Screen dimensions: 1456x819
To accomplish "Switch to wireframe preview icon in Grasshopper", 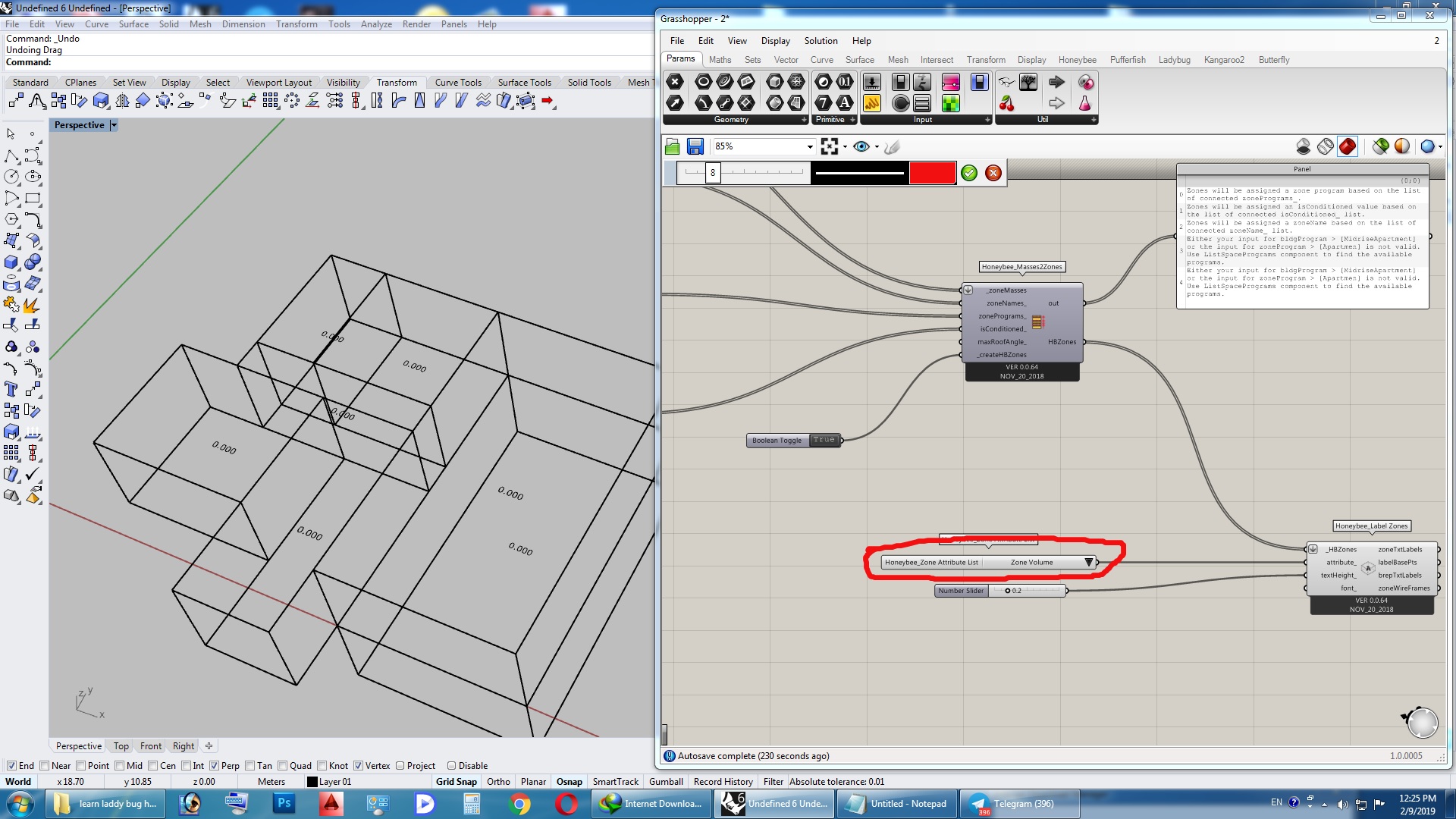I will click(1326, 146).
